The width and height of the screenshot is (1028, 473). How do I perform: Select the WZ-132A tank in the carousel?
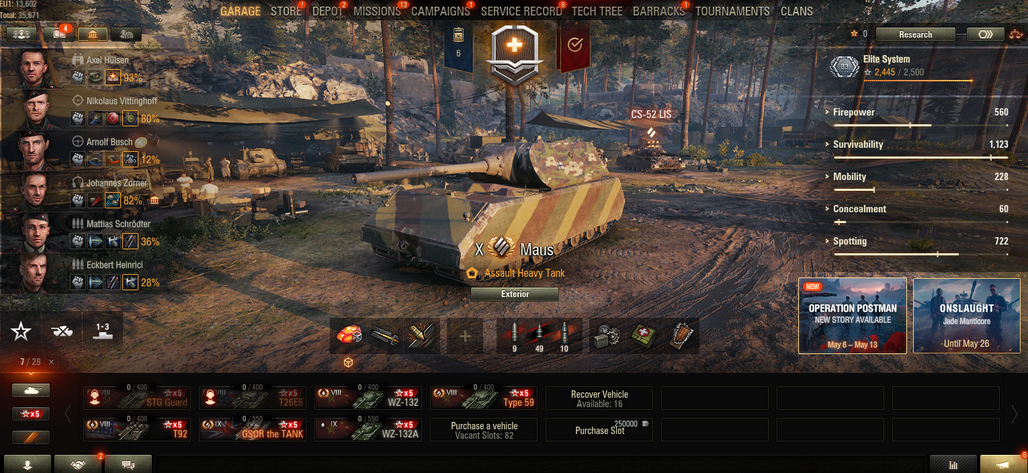[368, 430]
